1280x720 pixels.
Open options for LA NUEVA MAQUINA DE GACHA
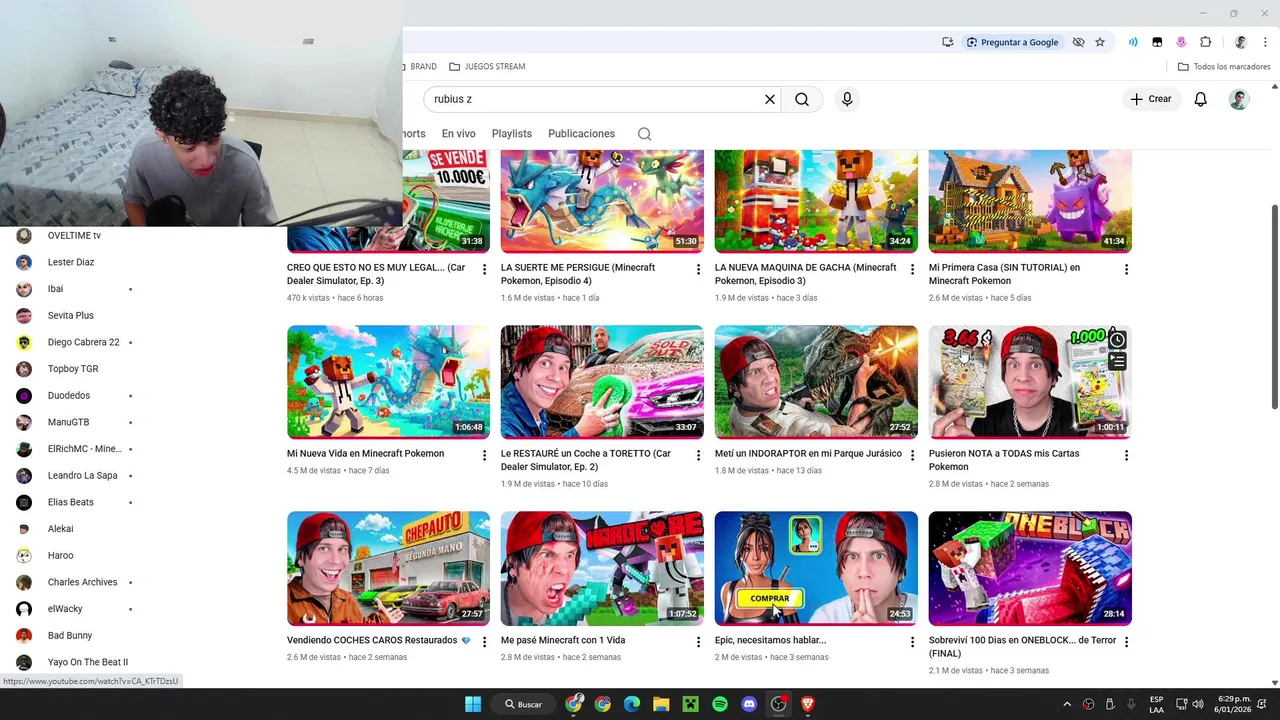[912, 270]
